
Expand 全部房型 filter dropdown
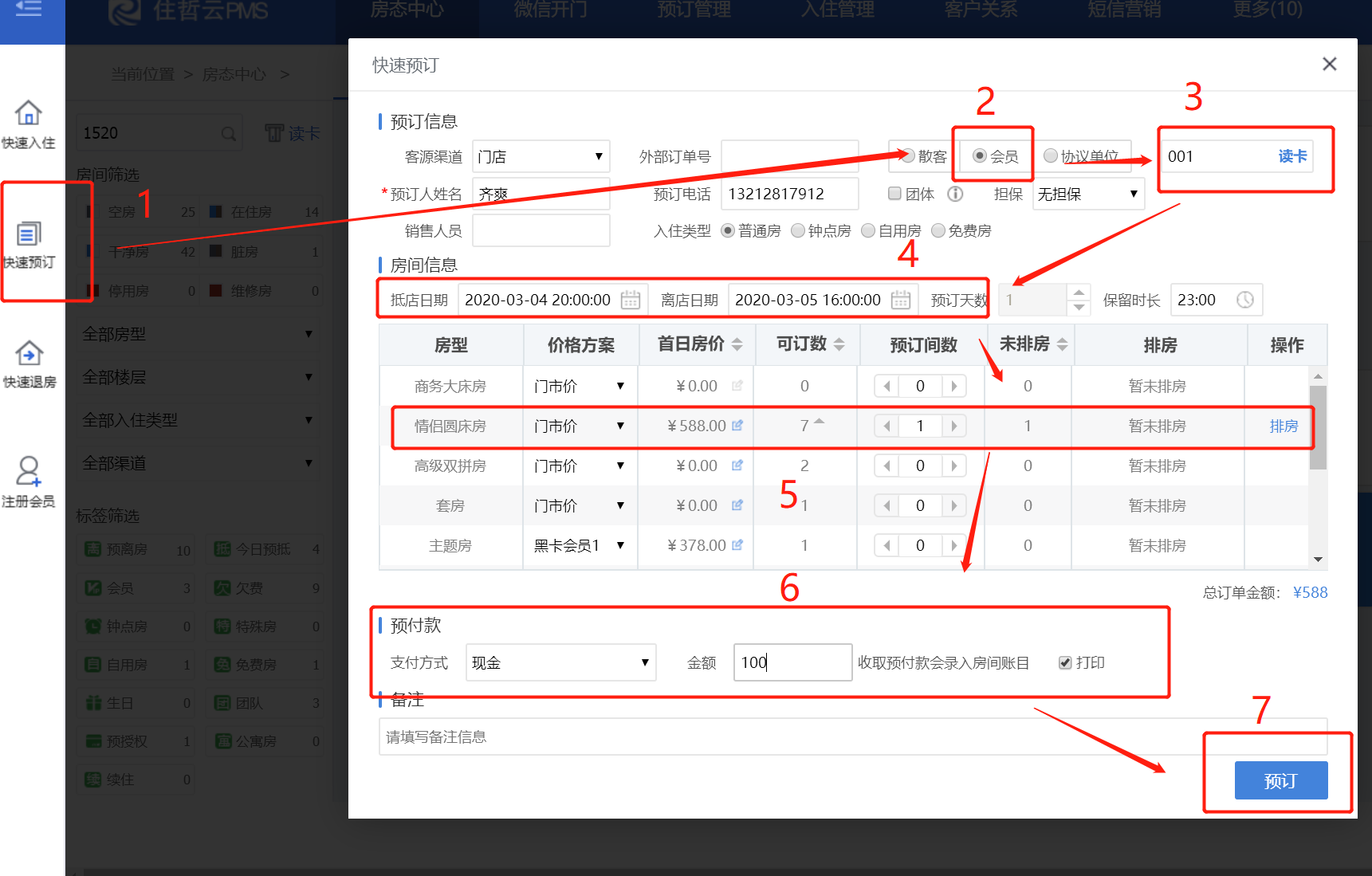click(x=199, y=334)
